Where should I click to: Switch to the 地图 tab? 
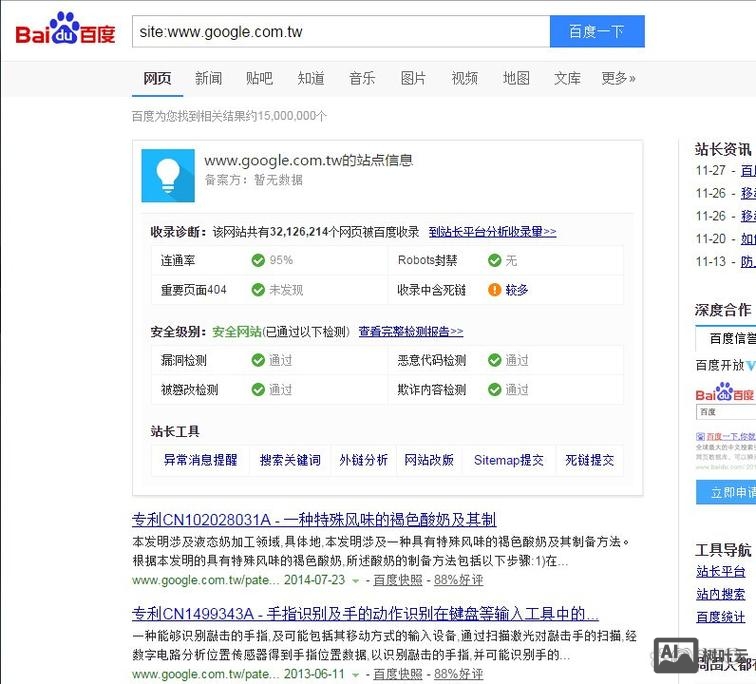[x=516, y=78]
